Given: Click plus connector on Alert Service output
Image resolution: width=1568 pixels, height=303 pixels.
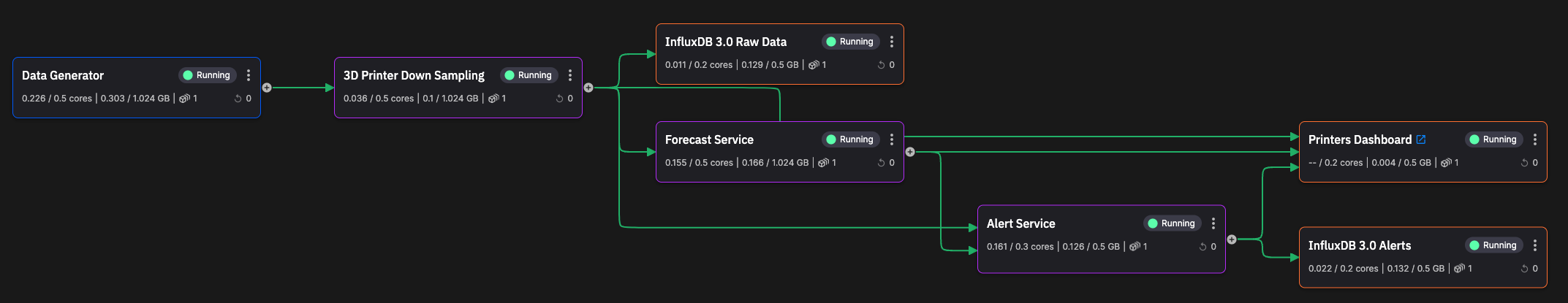Looking at the screenshot, I should (1232, 239).
